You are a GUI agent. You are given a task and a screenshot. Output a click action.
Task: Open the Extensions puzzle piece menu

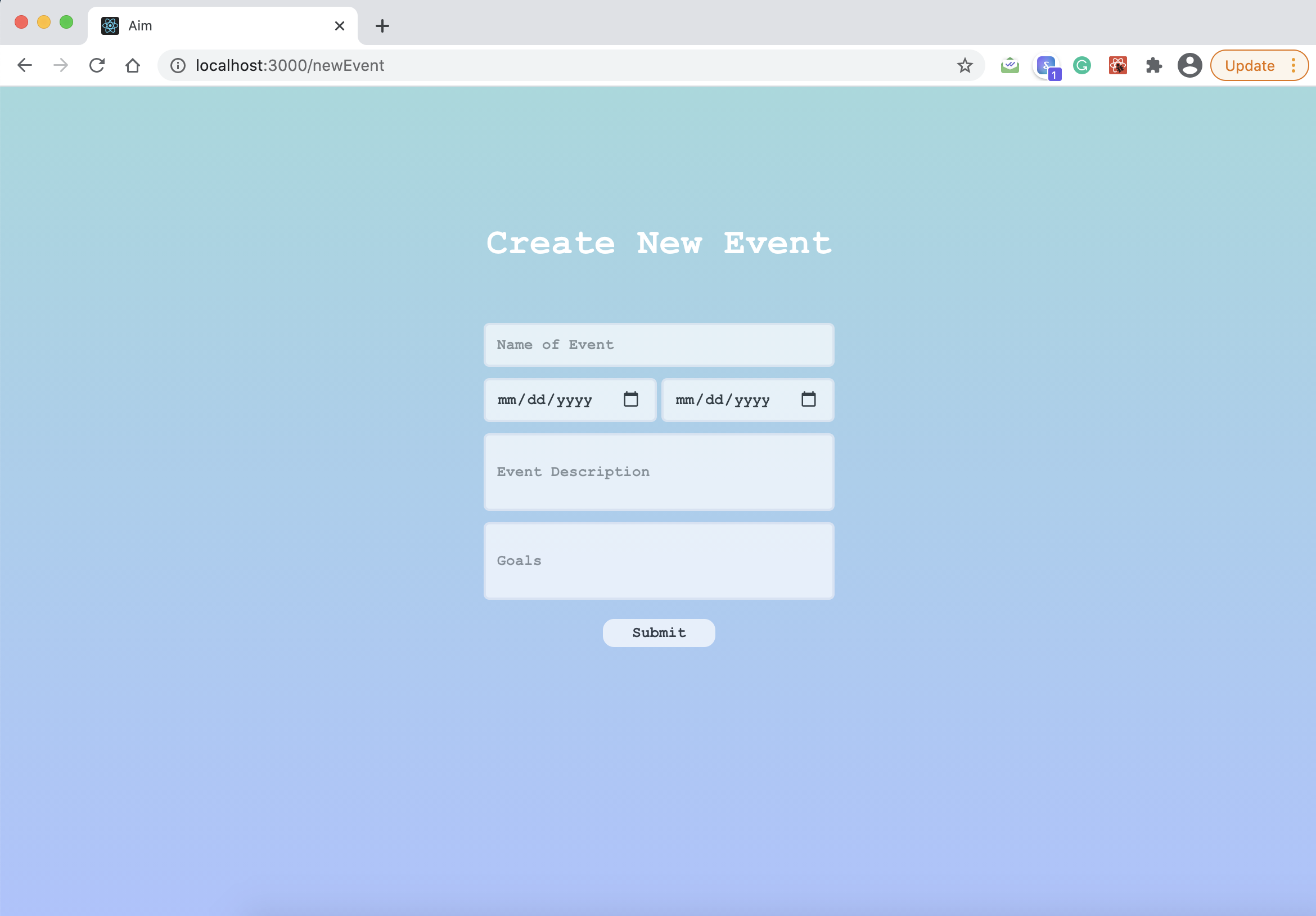1153,65
